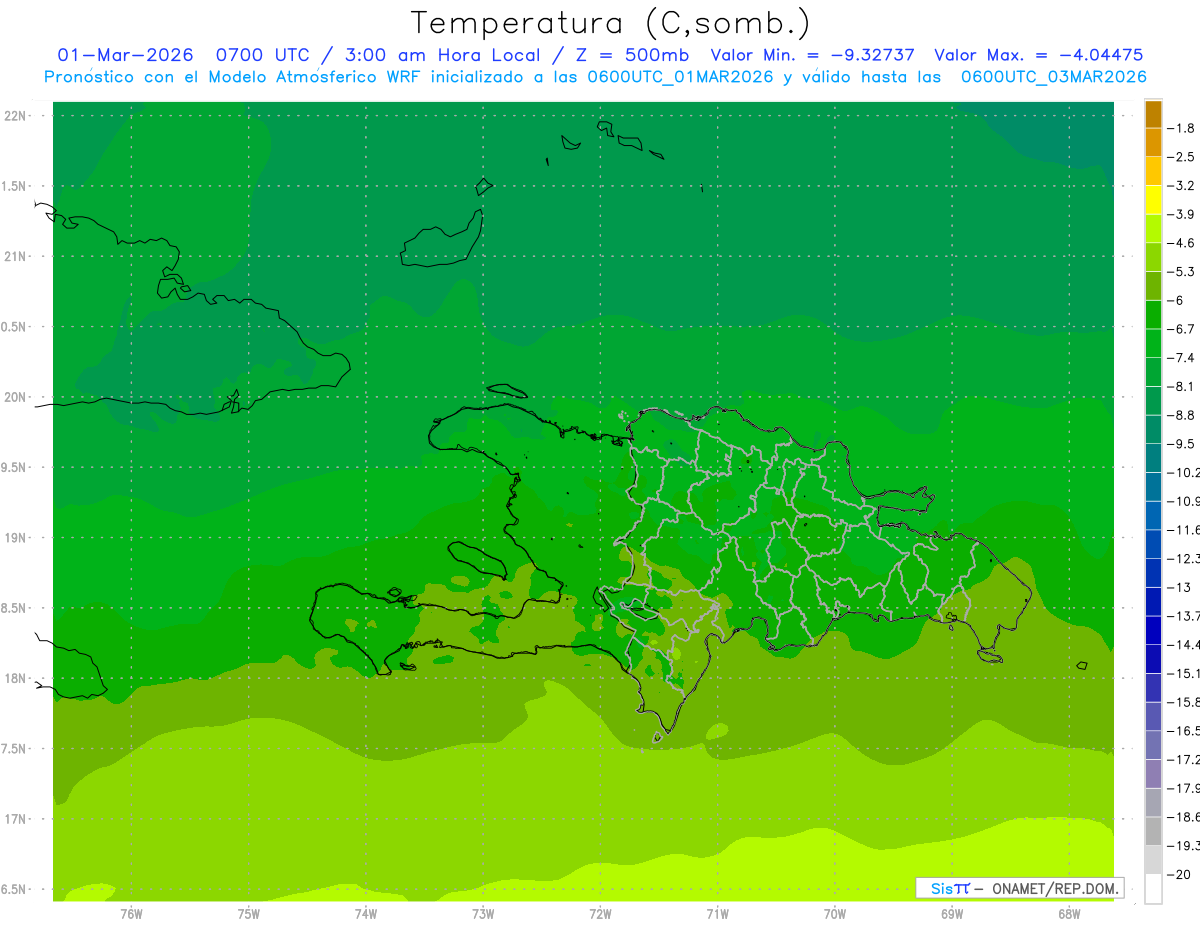Pick the purple swatch between -17.2 and -17.9
Viewport: 1200px width, 927px height.
pyautogui.click(x=1153, y=773)
